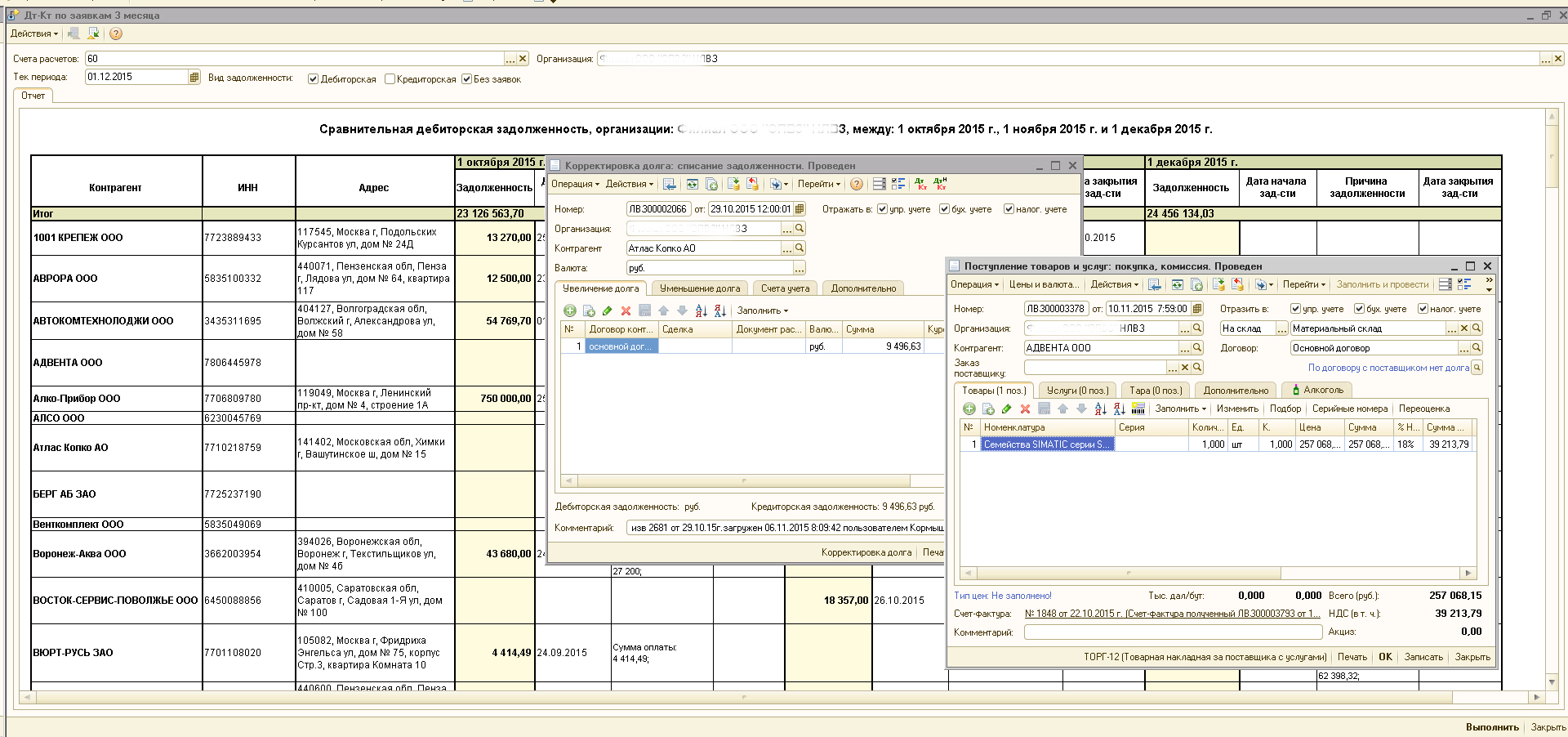
Task: Toggle налог. учете in Корректировка долга
Action: [1009, 209]
